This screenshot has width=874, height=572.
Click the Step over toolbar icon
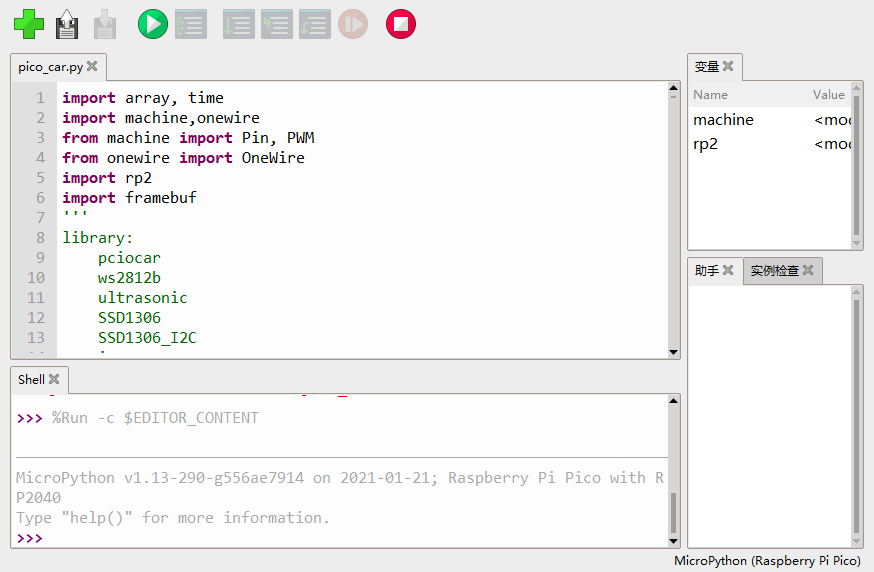pyautogui.click(x=238, y=24)
